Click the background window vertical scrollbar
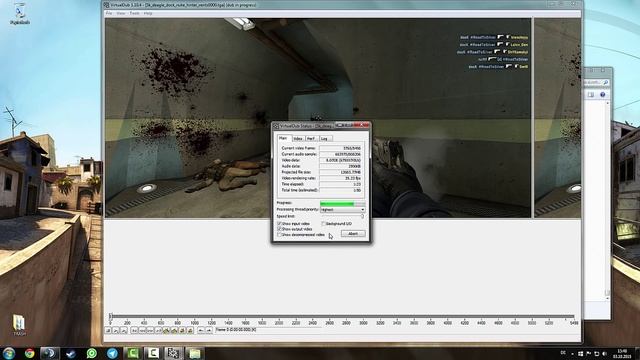 607,200
